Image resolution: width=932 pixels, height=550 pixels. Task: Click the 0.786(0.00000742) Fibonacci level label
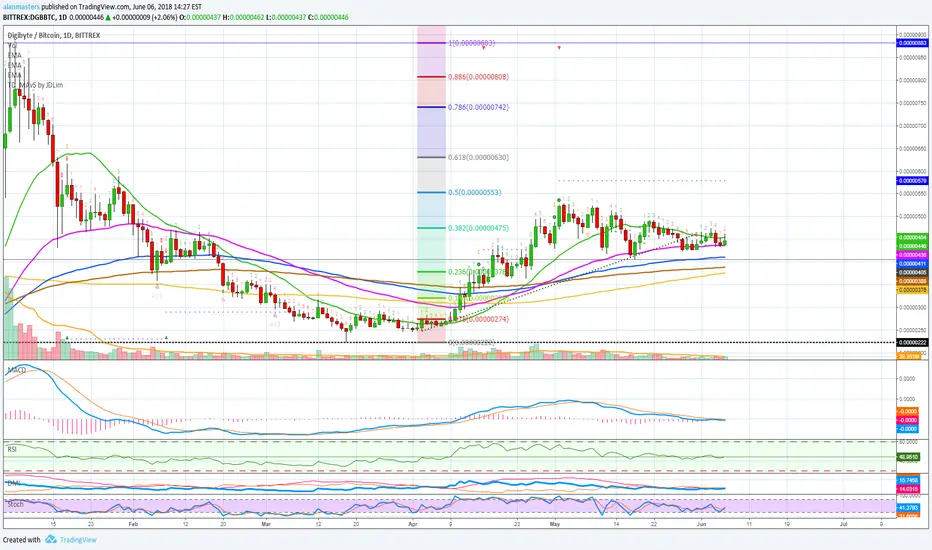click(478, 107)
